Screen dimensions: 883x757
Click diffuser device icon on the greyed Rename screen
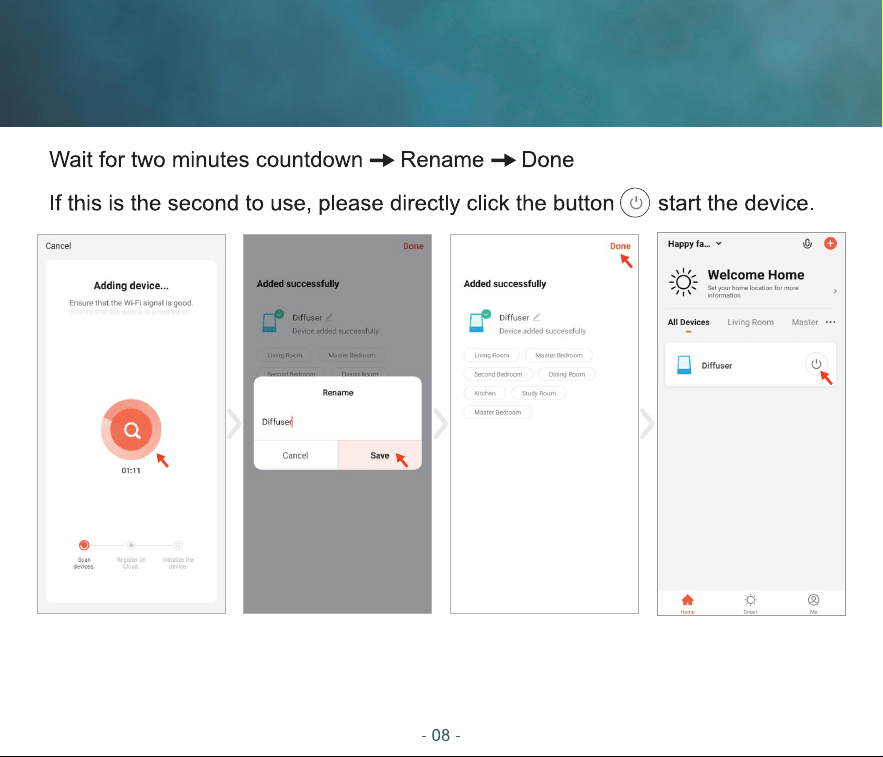(271, 322)
